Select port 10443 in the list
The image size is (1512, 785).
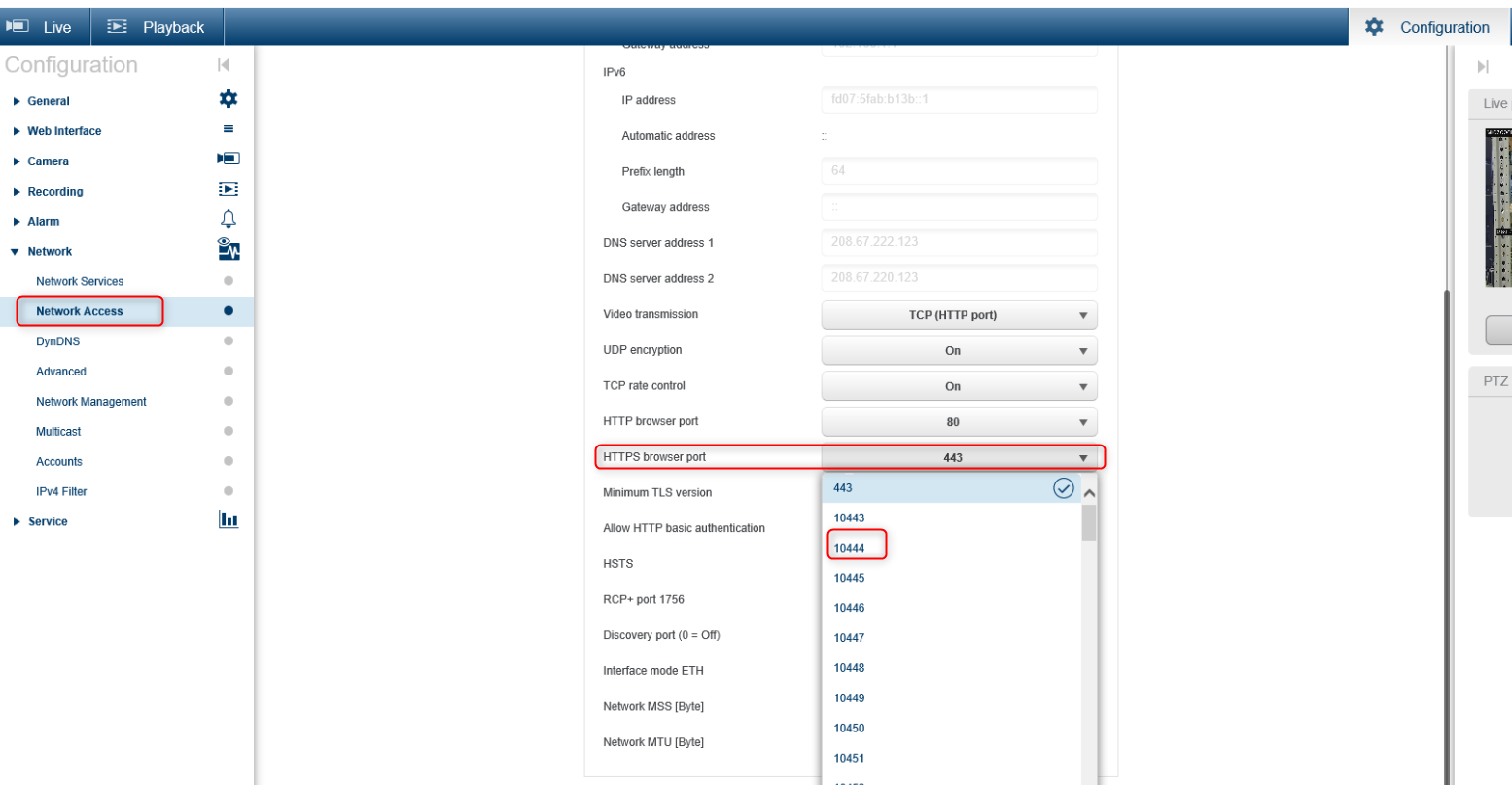pos(951,518)
